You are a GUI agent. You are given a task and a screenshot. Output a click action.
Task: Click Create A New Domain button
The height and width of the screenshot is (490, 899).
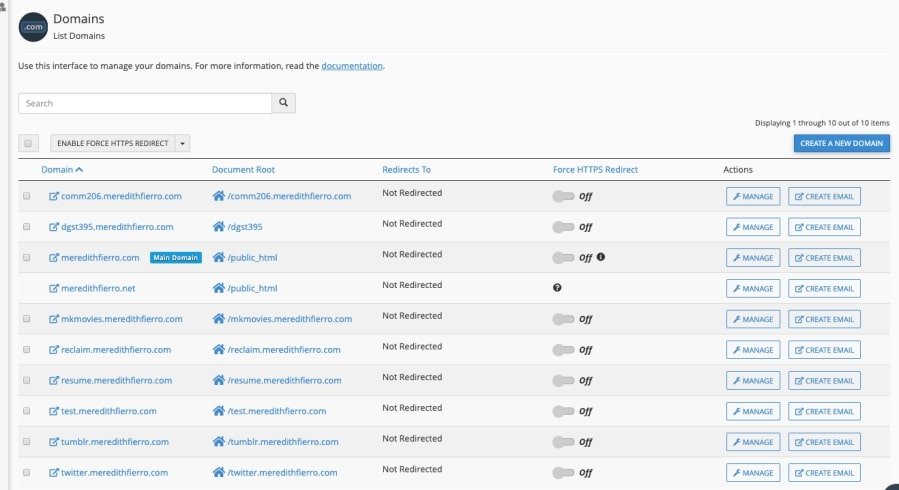842,143
